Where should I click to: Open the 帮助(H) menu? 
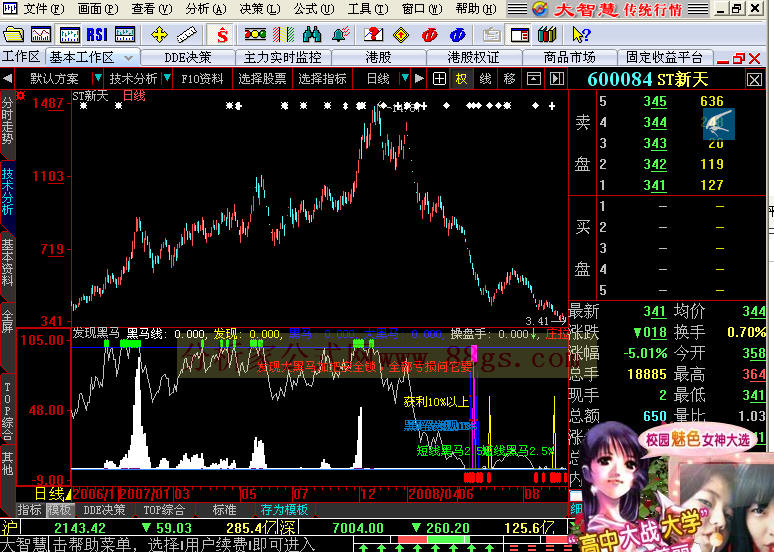pyautogui.click(x=476, y=9)
